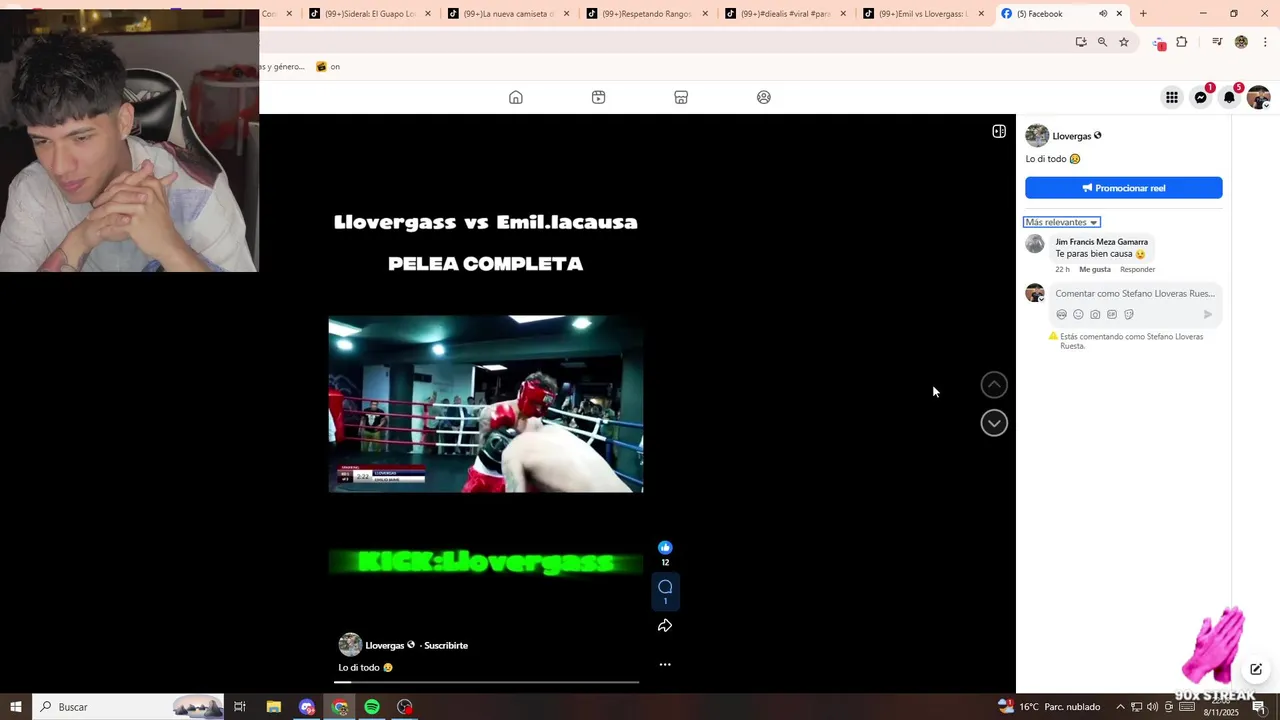Switch to Emil vs Llovergass tab
1280x720 pixels.
923,14
